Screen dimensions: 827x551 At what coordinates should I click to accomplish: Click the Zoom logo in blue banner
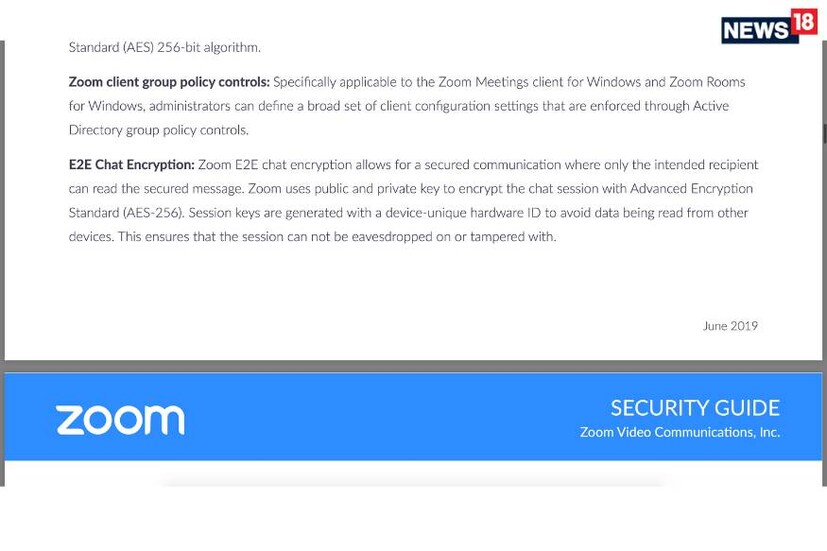[x=120, y=420]
